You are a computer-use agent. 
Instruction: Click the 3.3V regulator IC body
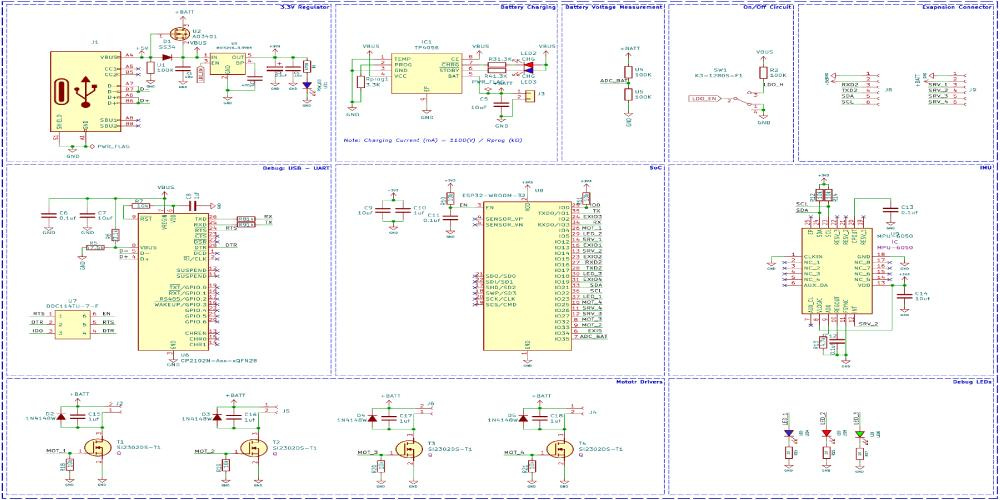coord(228,66)
